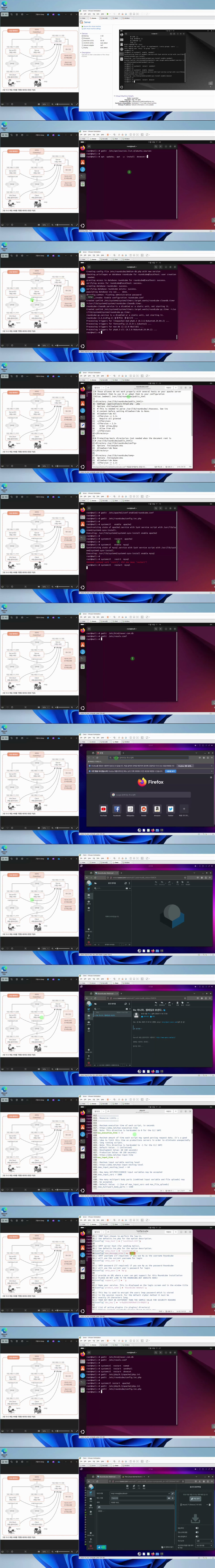Click 'Power on this virtual machine' link
This screenshot has width=215, height=1568.
pyautogui.click(x=92, y=26)
